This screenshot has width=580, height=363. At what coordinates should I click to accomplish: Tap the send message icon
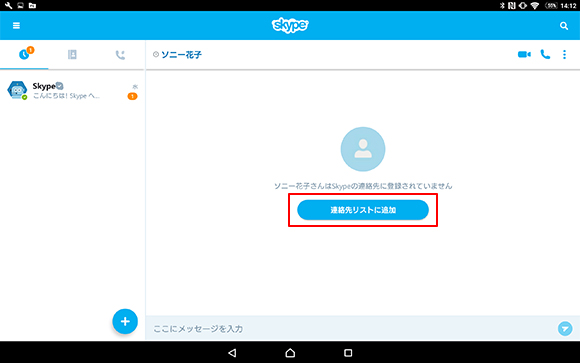[565, 329]
